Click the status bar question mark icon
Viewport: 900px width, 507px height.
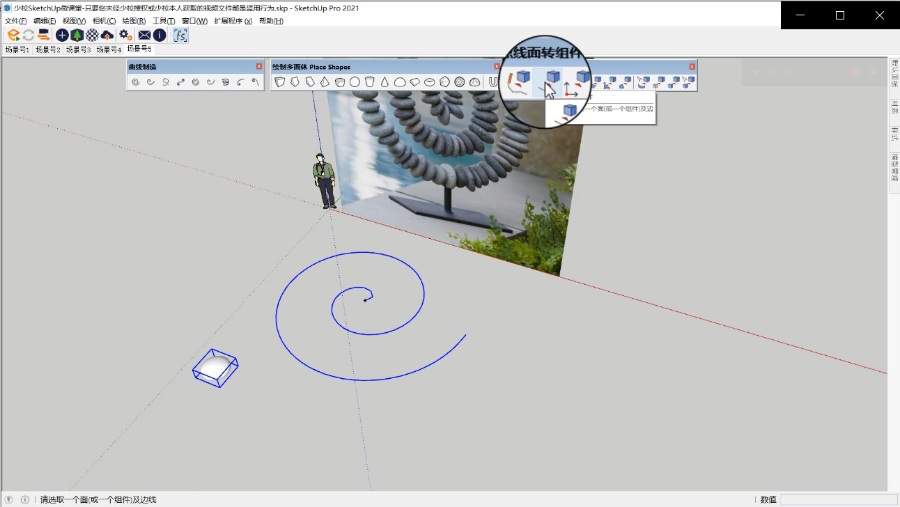pos(9,500)
